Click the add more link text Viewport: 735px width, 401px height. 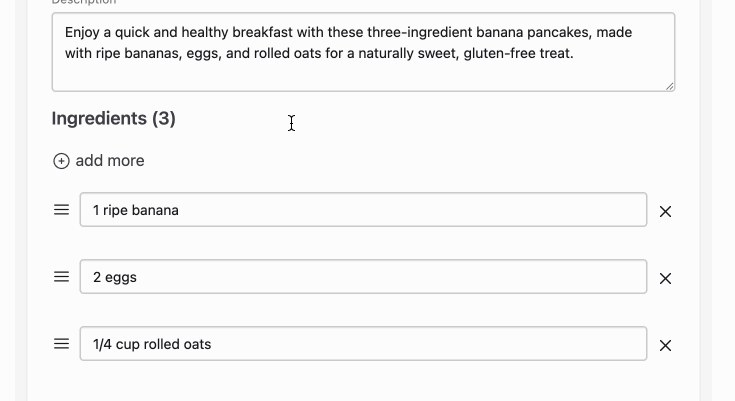tap(110, 161)
